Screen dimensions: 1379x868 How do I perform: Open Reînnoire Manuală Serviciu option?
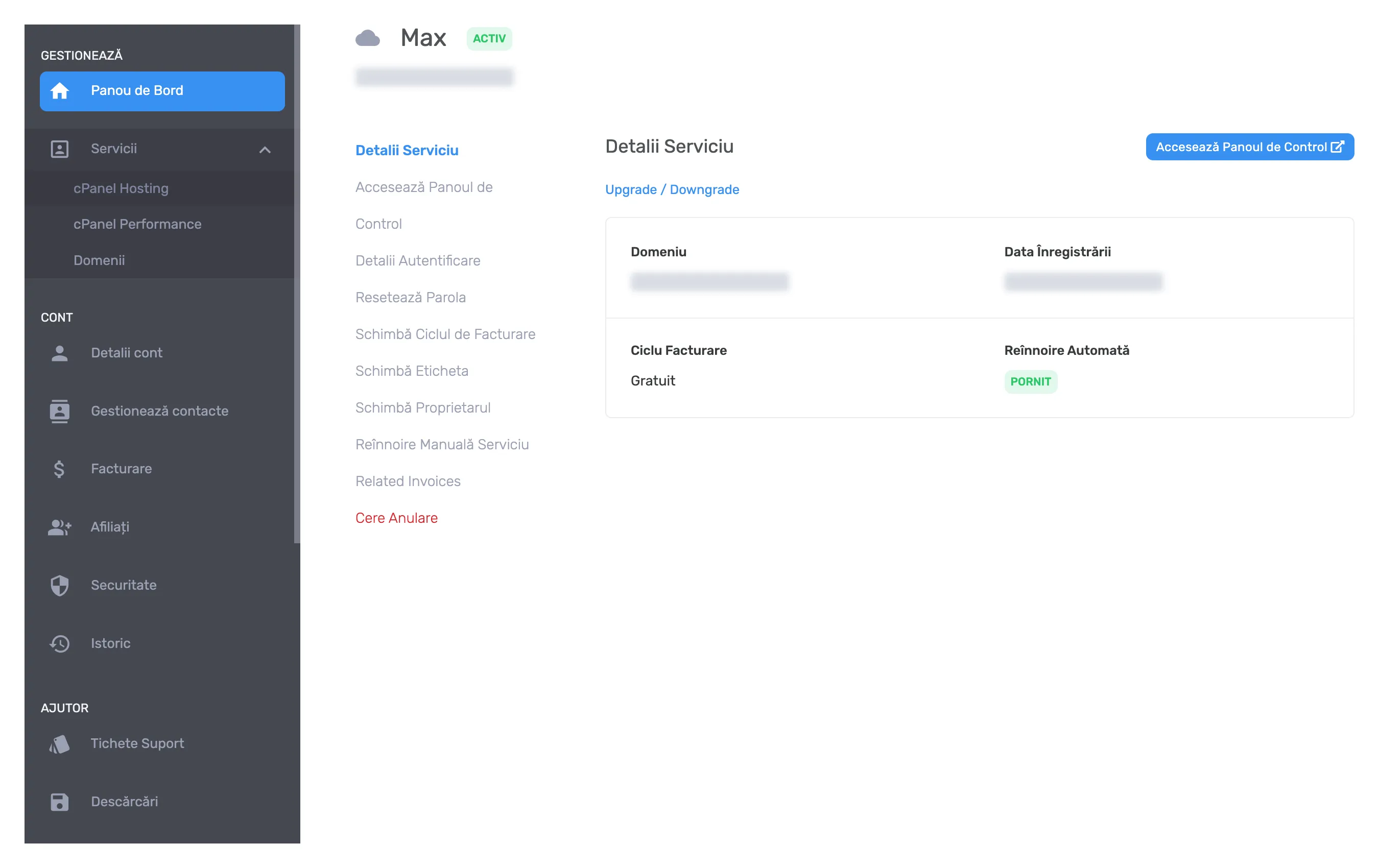[x=441, y=444]
